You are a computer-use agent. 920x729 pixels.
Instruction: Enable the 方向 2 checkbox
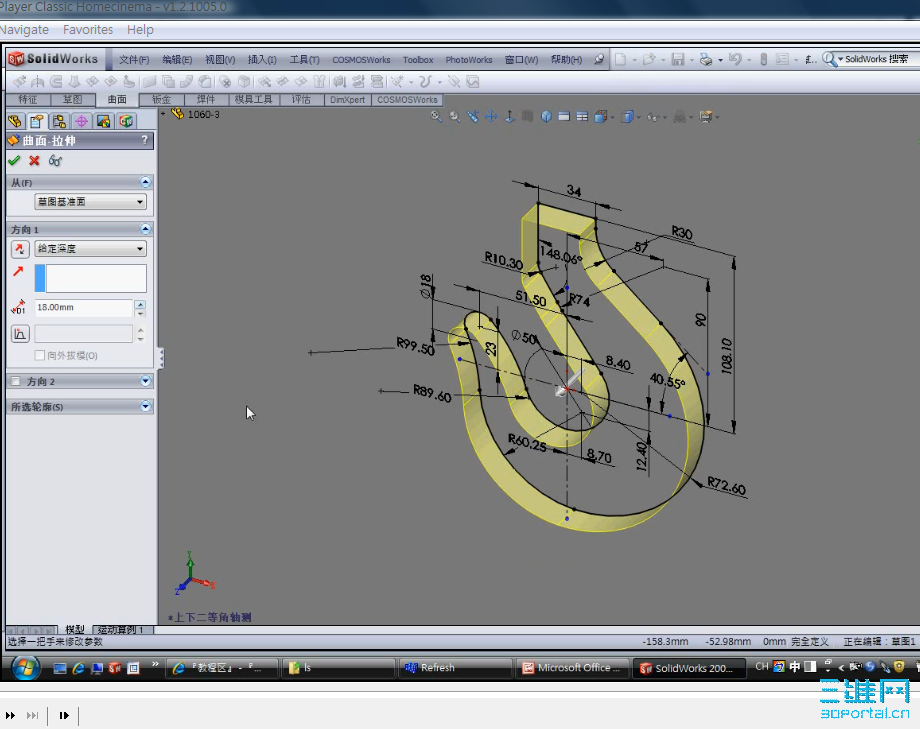pos(16,382)
